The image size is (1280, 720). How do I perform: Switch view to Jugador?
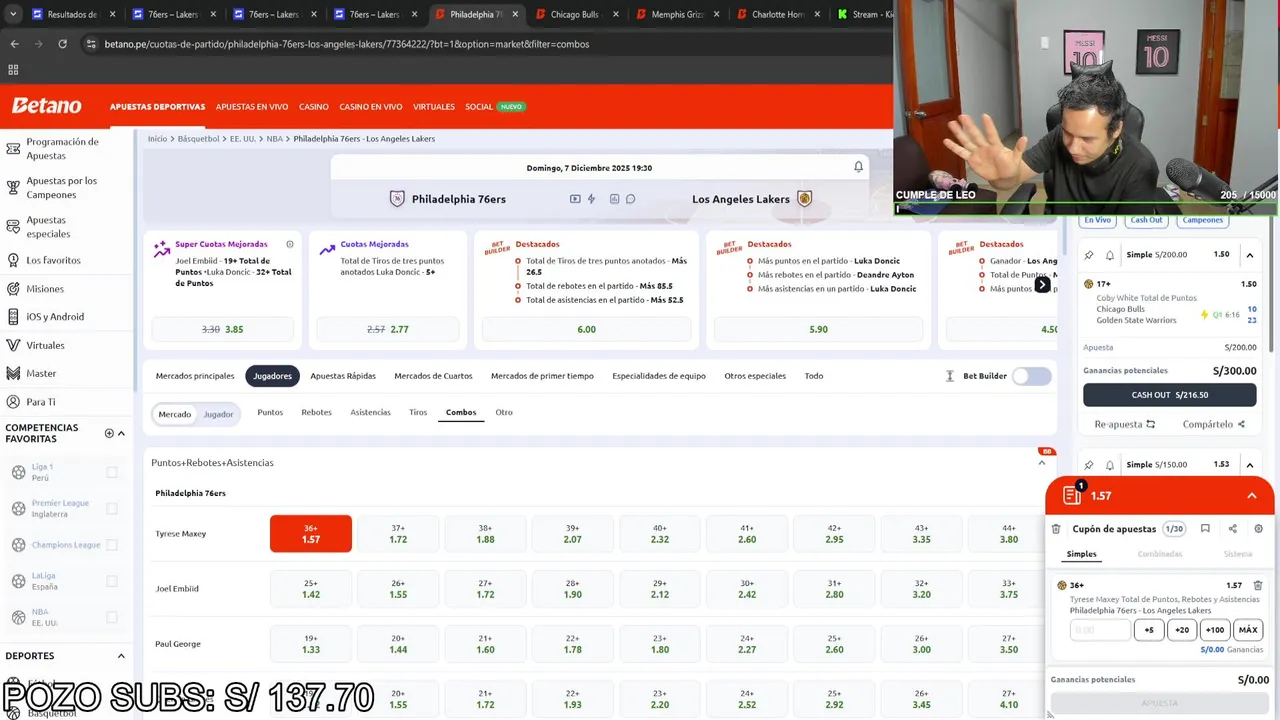coord(218,414)
